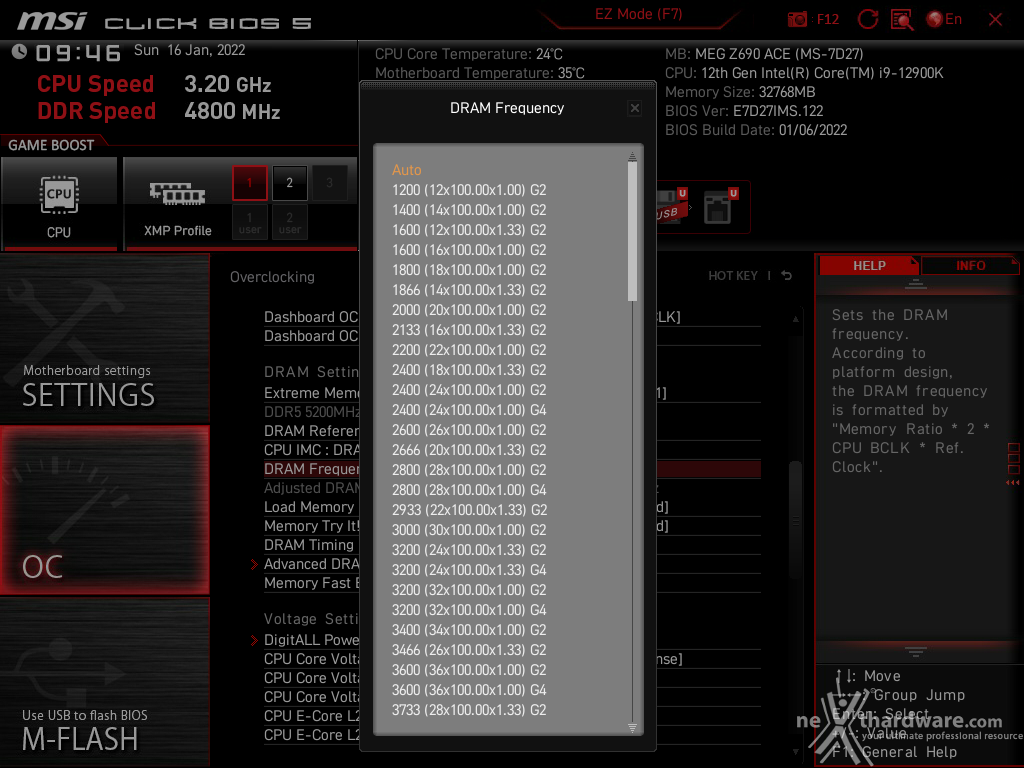The image size is (1024, 768).
Task: Select 2000 (20x100.00x1.00) G2
Action: pos(469,310)
